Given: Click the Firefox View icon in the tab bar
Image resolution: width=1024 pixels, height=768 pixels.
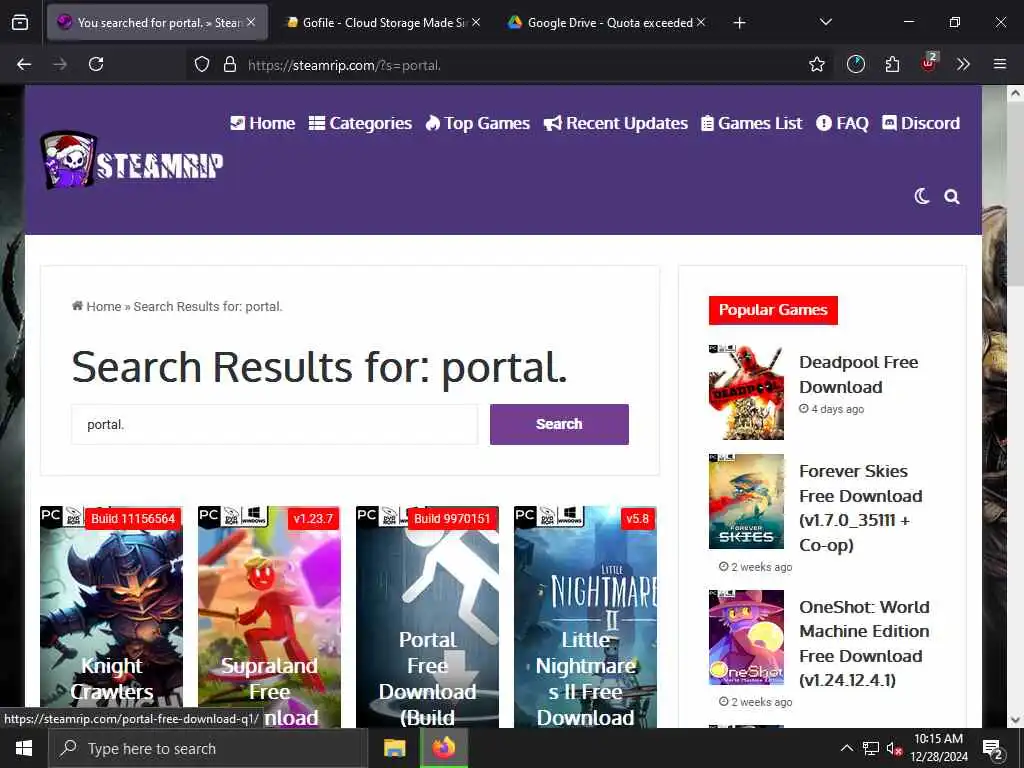Looking at the screenshot, I should [x=20, y=23].
